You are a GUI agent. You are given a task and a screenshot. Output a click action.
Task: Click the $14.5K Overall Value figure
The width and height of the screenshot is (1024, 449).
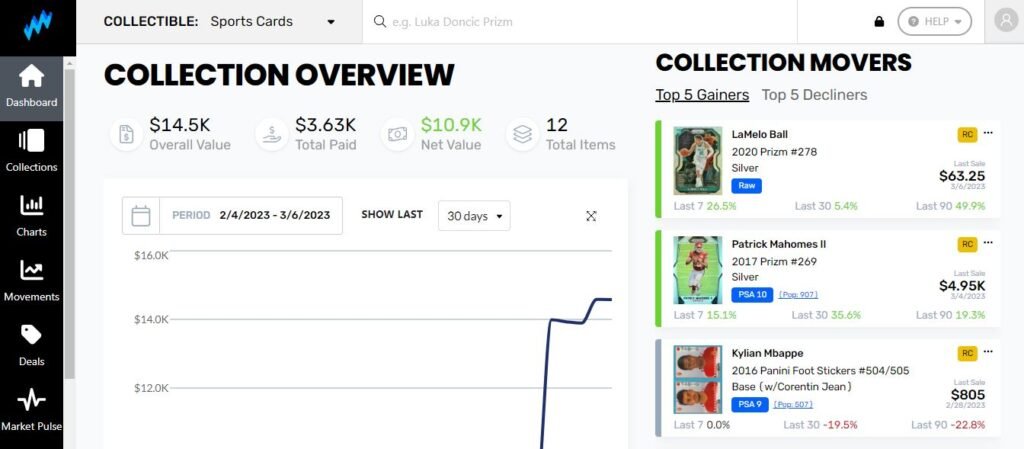click(x=180, y=125)
